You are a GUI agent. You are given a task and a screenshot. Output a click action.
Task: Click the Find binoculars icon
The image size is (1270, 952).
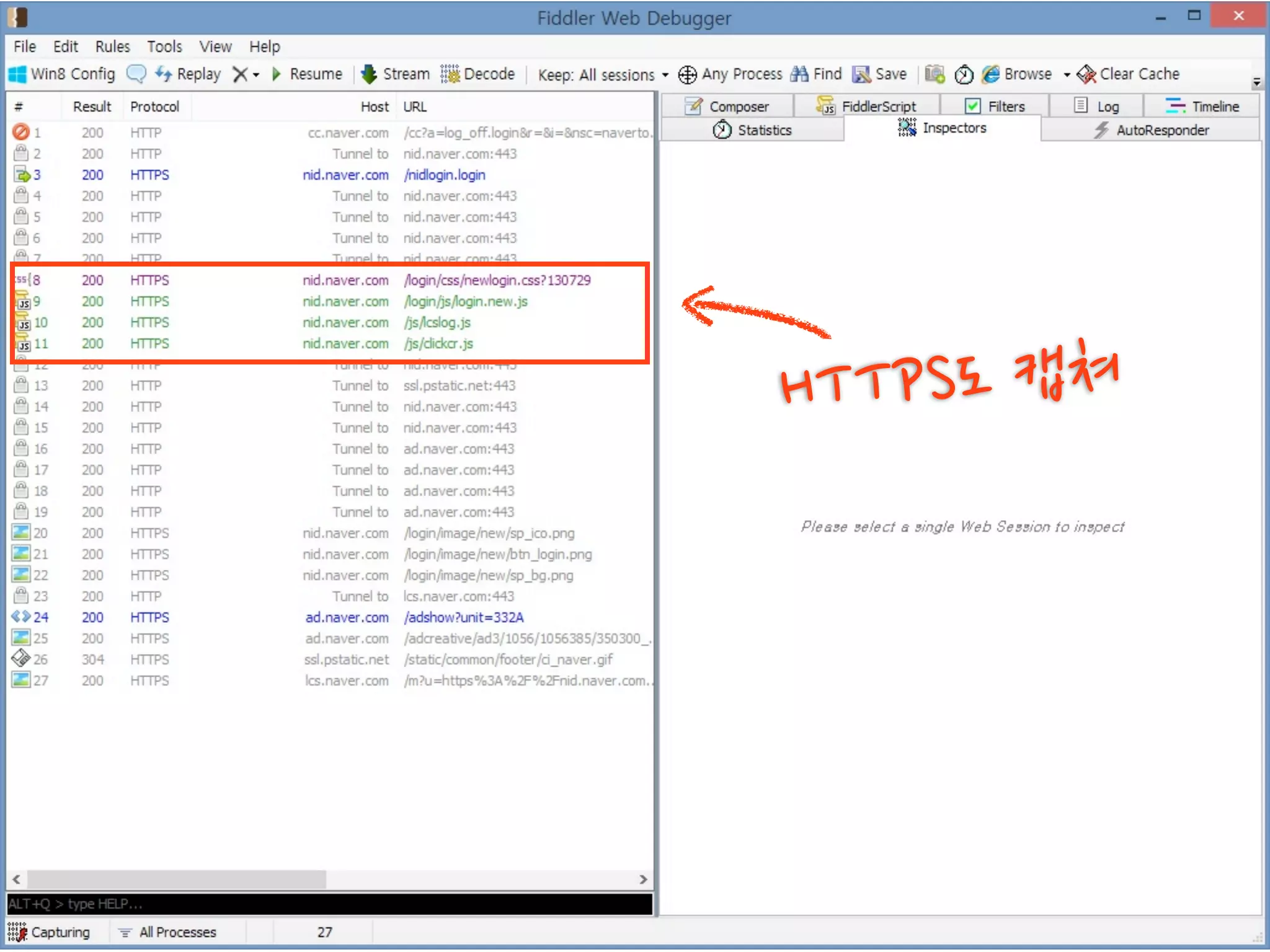pyautogui.click(x=799, y=74)
